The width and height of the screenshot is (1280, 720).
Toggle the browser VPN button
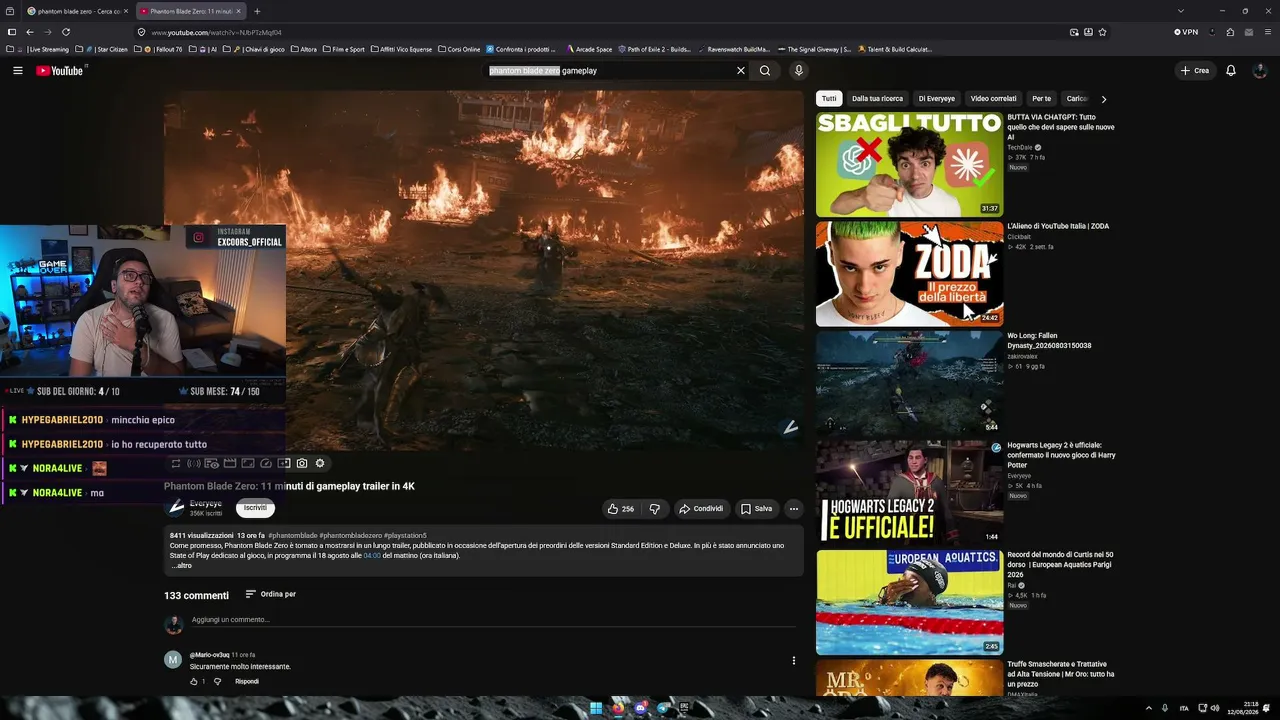1186,32
